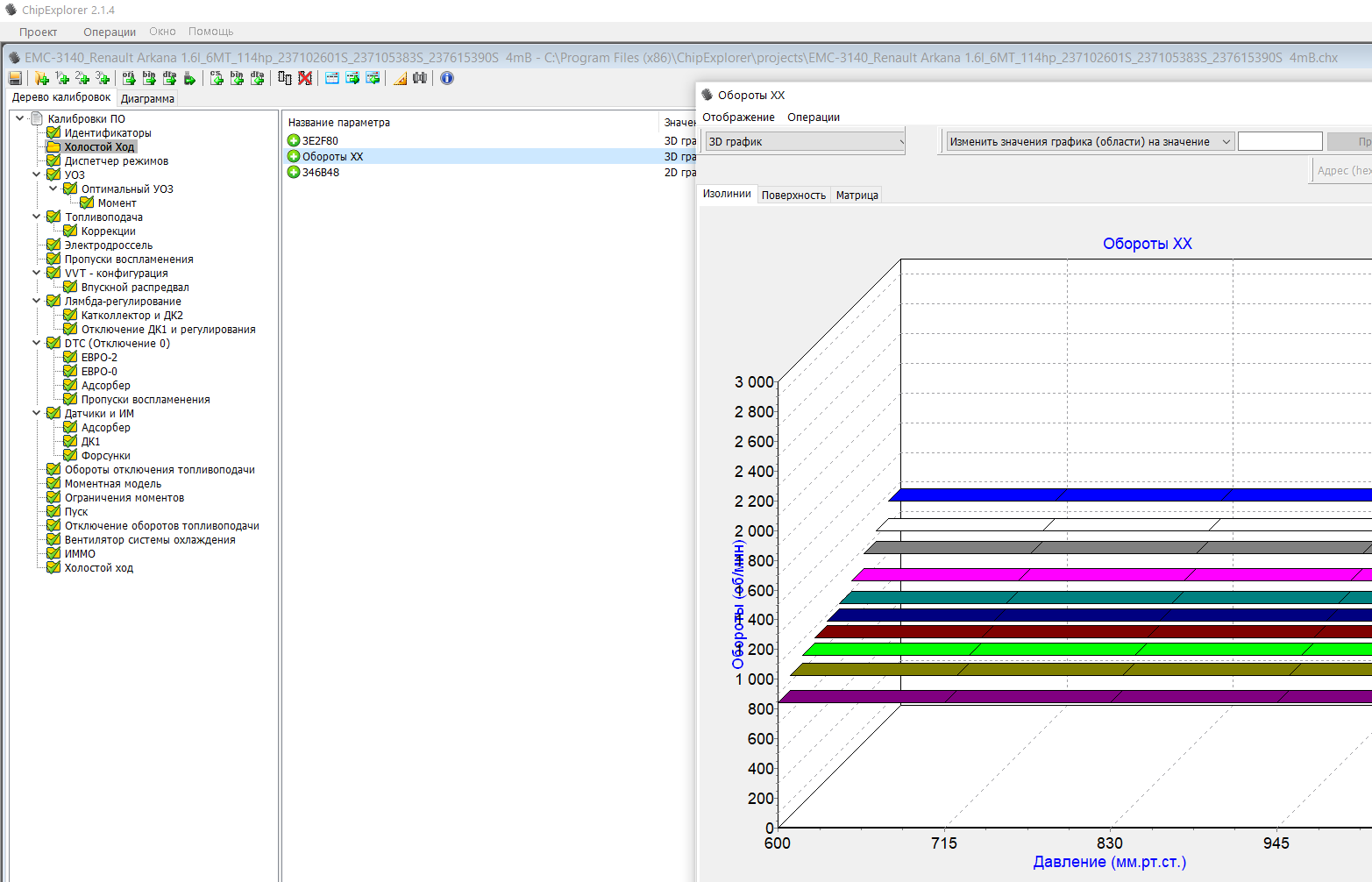Collapse the Топливоподача tree node

(36, 217)
